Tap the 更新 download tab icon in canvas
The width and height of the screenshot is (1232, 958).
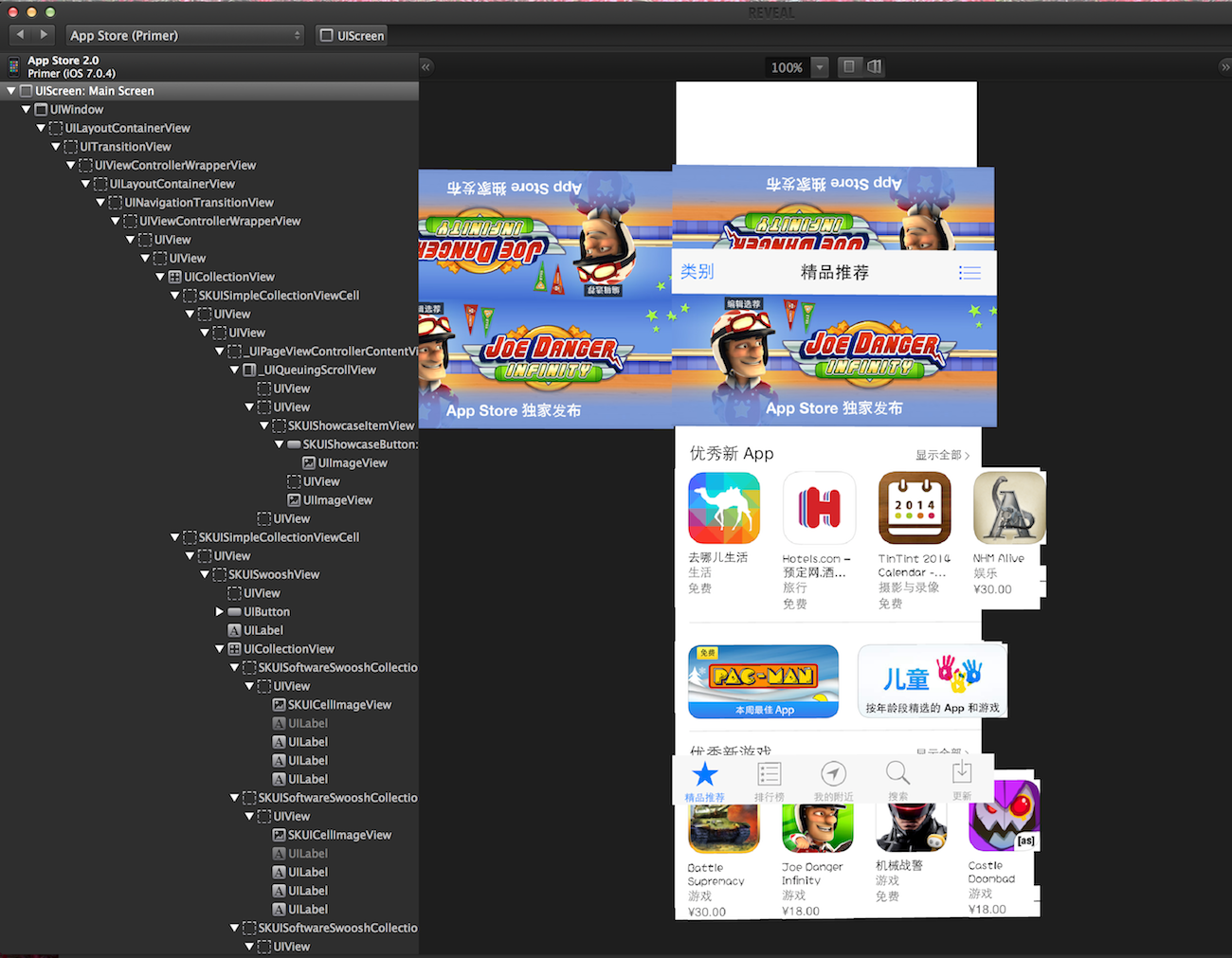[962, 771]
